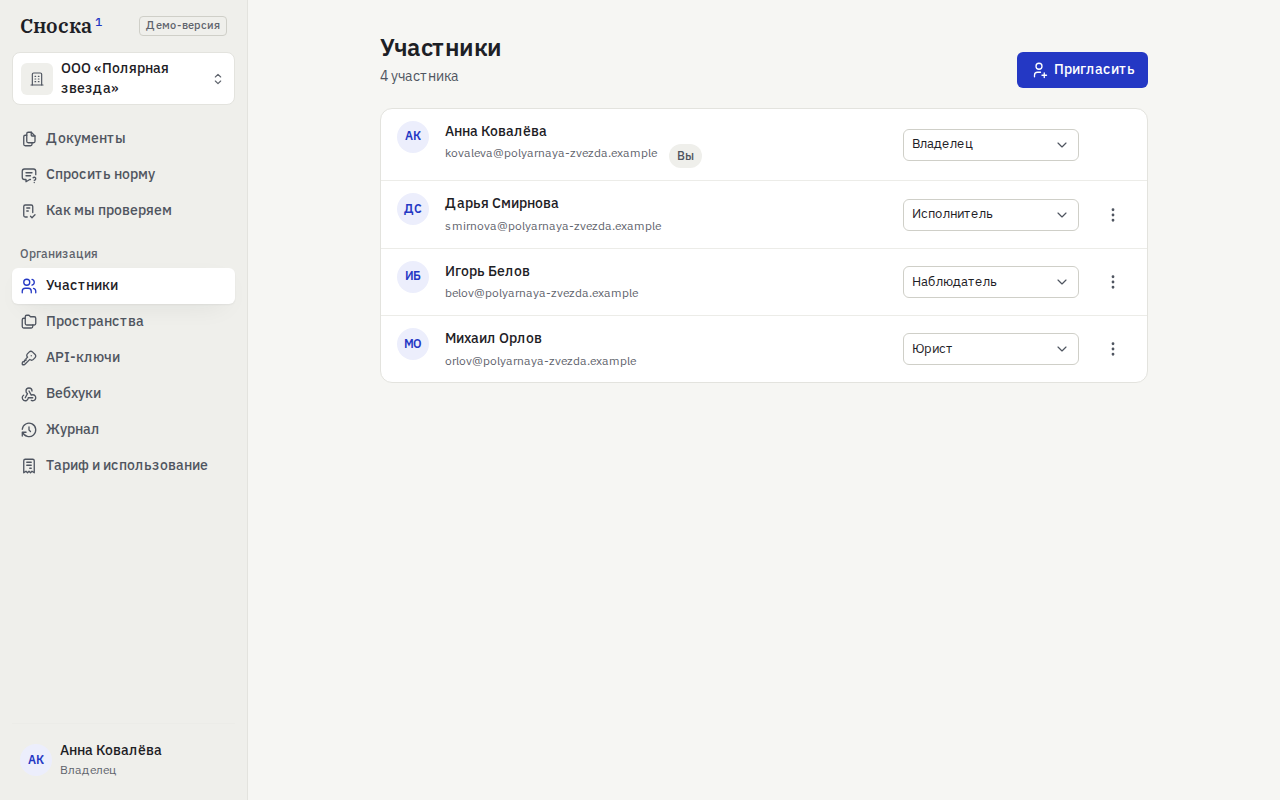Open actions menu for Игорь Белов
The height and width of the screenshot is (800, 1280).
tap(1113, 282)
